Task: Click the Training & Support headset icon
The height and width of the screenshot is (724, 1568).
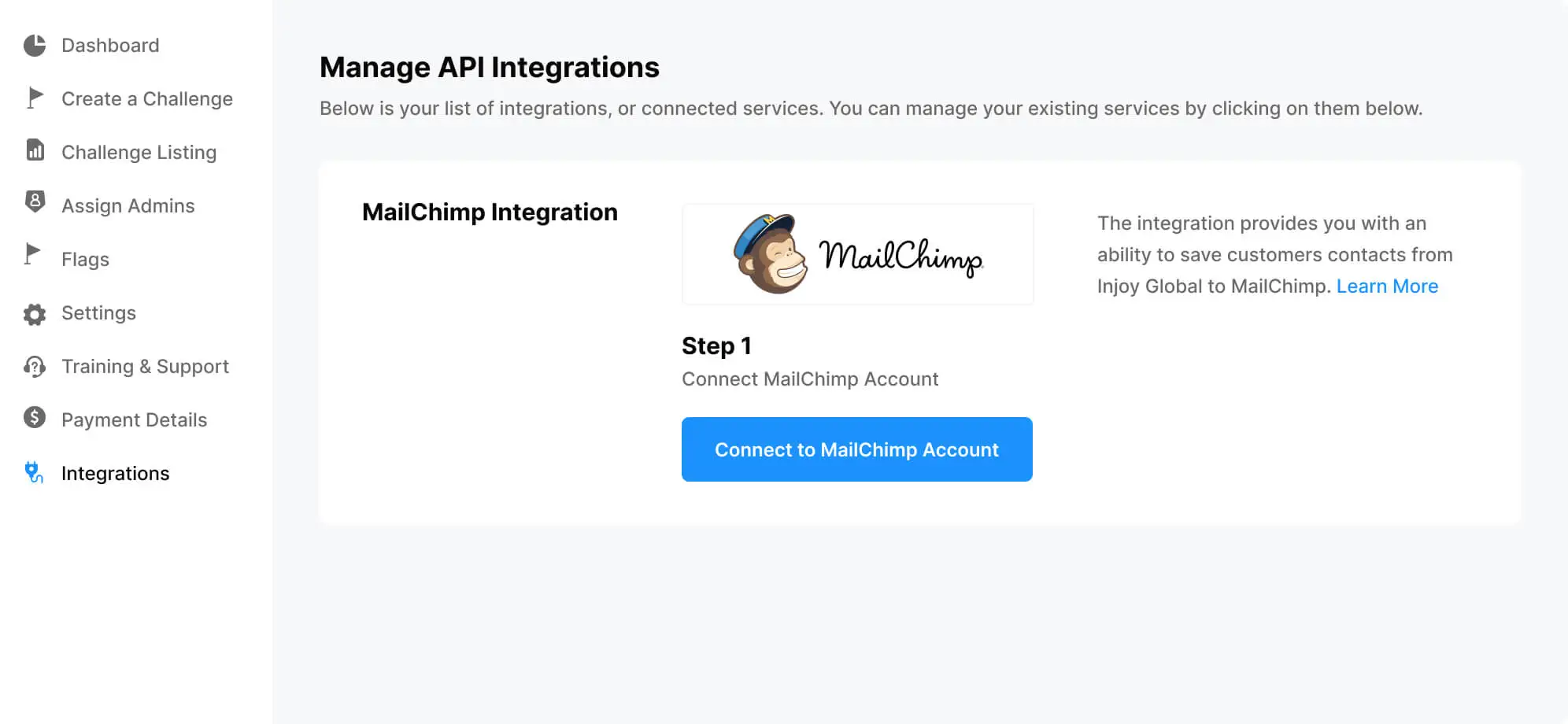Action: tap(35, 367)
